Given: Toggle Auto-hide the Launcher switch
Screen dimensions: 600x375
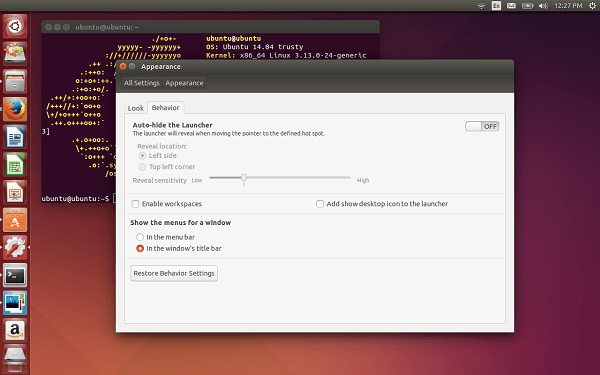Looking at the screenshot, I should pos(482,126).
